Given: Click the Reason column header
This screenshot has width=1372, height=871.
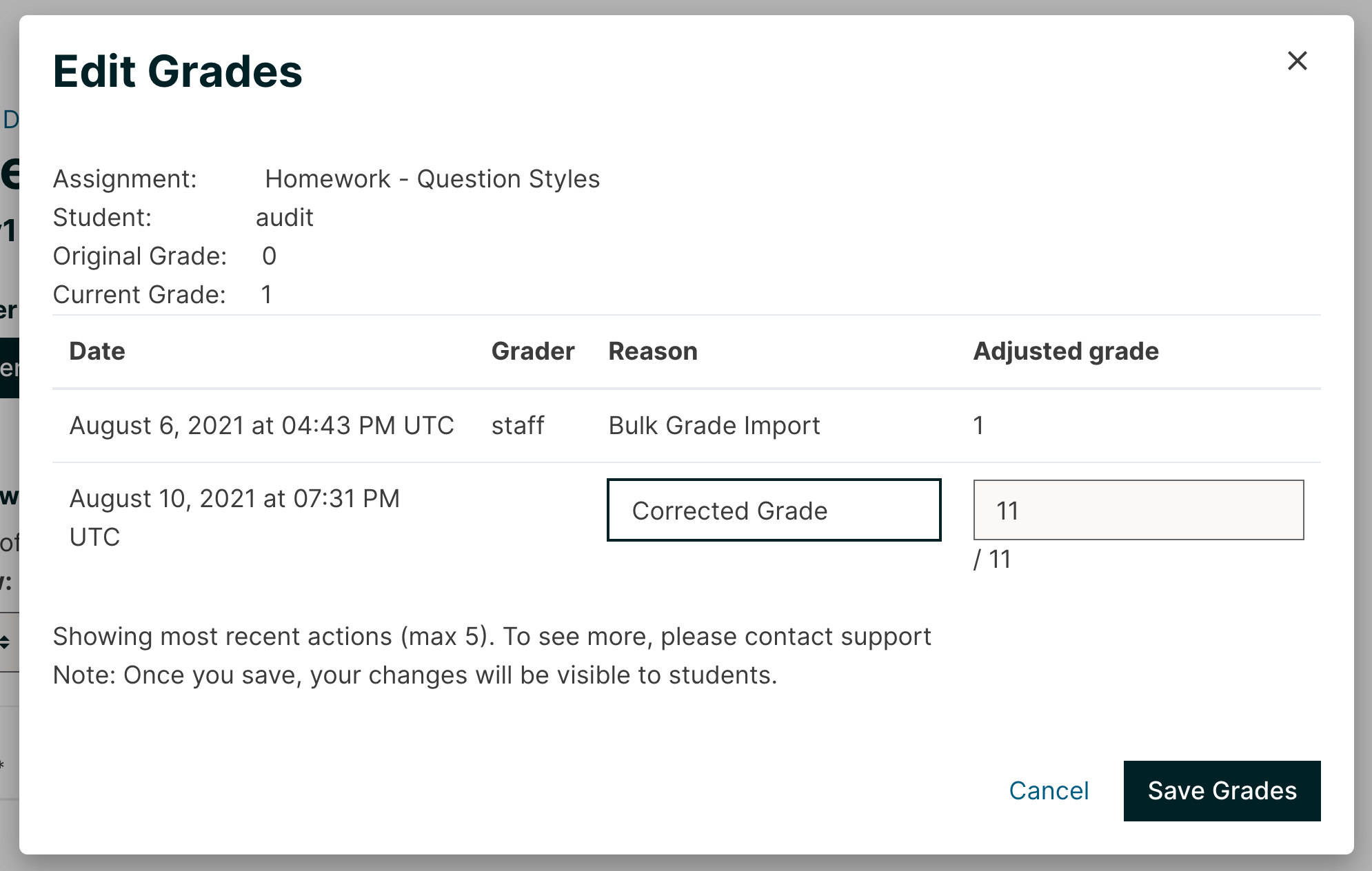Looking at the screenshot, I should pyautogui.click(x=652, y=351).
